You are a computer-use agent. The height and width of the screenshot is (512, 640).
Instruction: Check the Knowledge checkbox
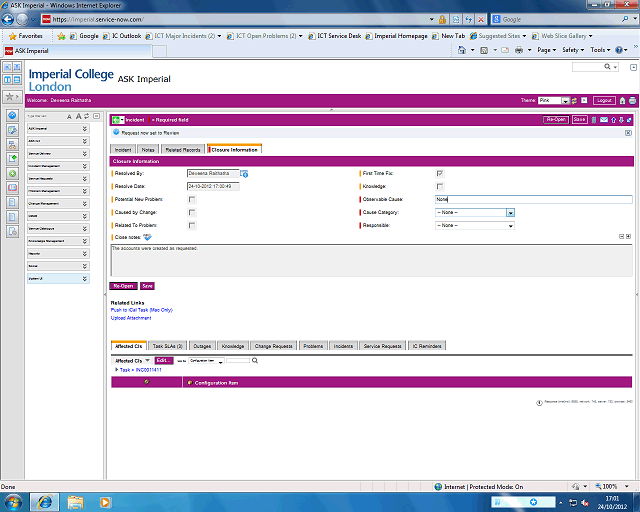pyautogui.click(x=440, y=186)
